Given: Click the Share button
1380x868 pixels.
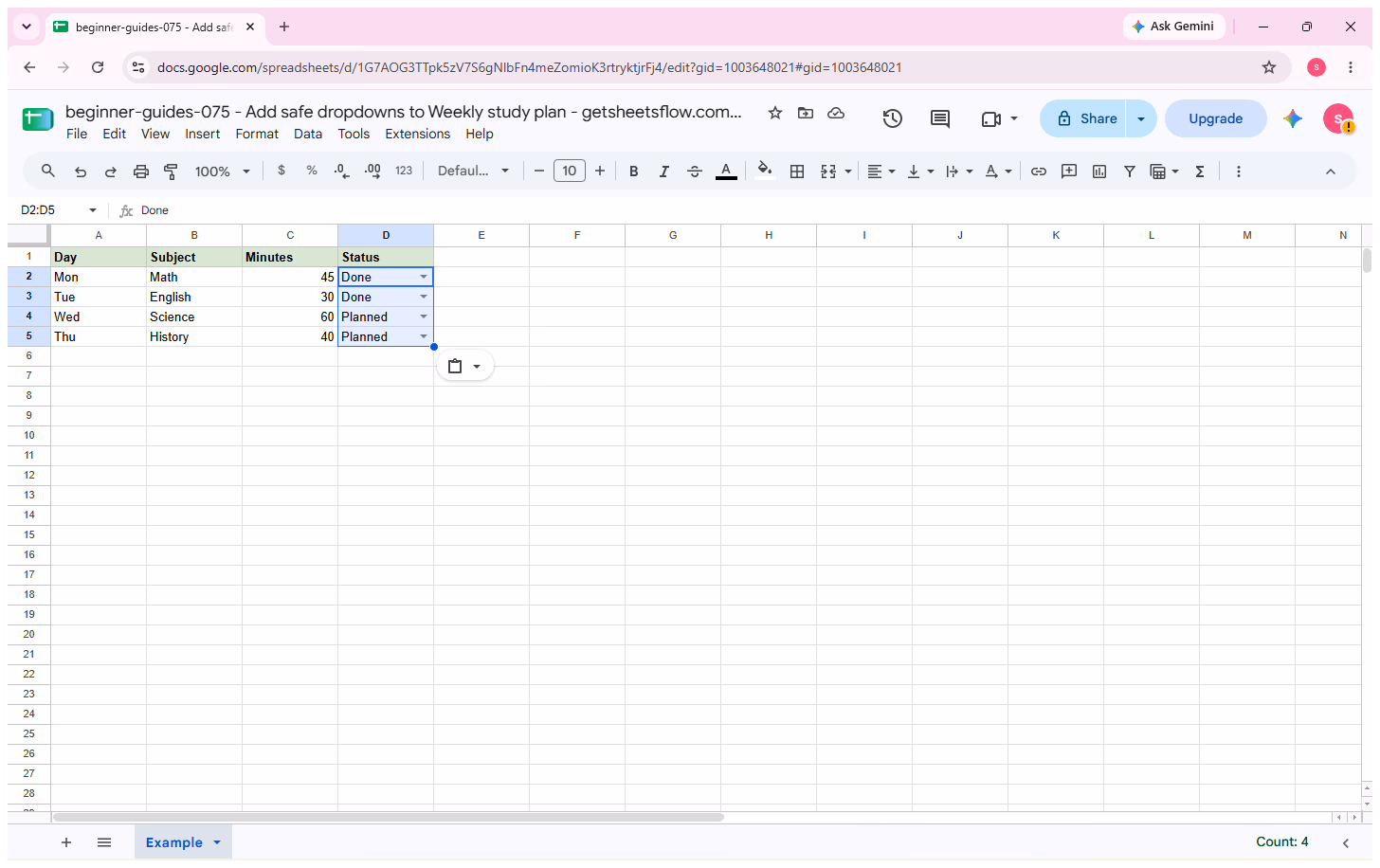Looking at the screenshot, I should [x=1083, y=118].
